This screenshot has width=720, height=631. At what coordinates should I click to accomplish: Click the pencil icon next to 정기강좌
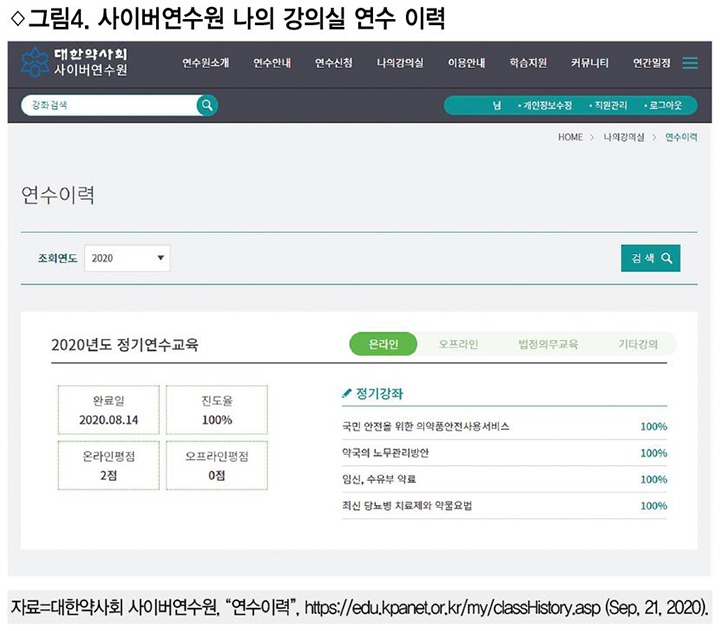(x=347, y=393)
